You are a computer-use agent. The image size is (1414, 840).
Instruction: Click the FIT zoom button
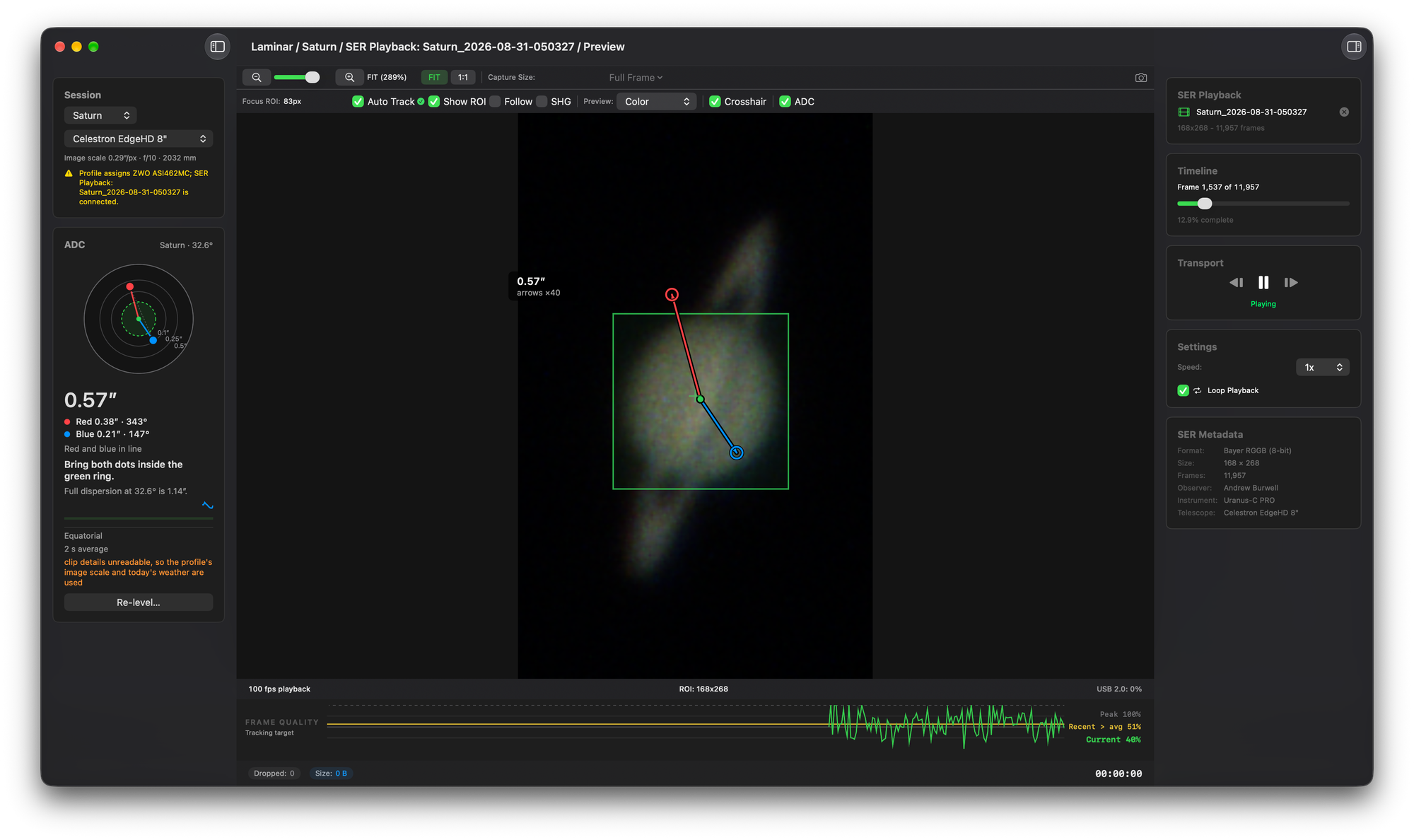click(x=434, y=78)
